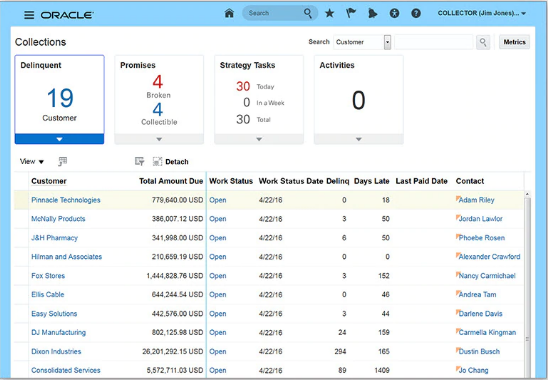Open contact Jo Chang

[x=473, y=370]
